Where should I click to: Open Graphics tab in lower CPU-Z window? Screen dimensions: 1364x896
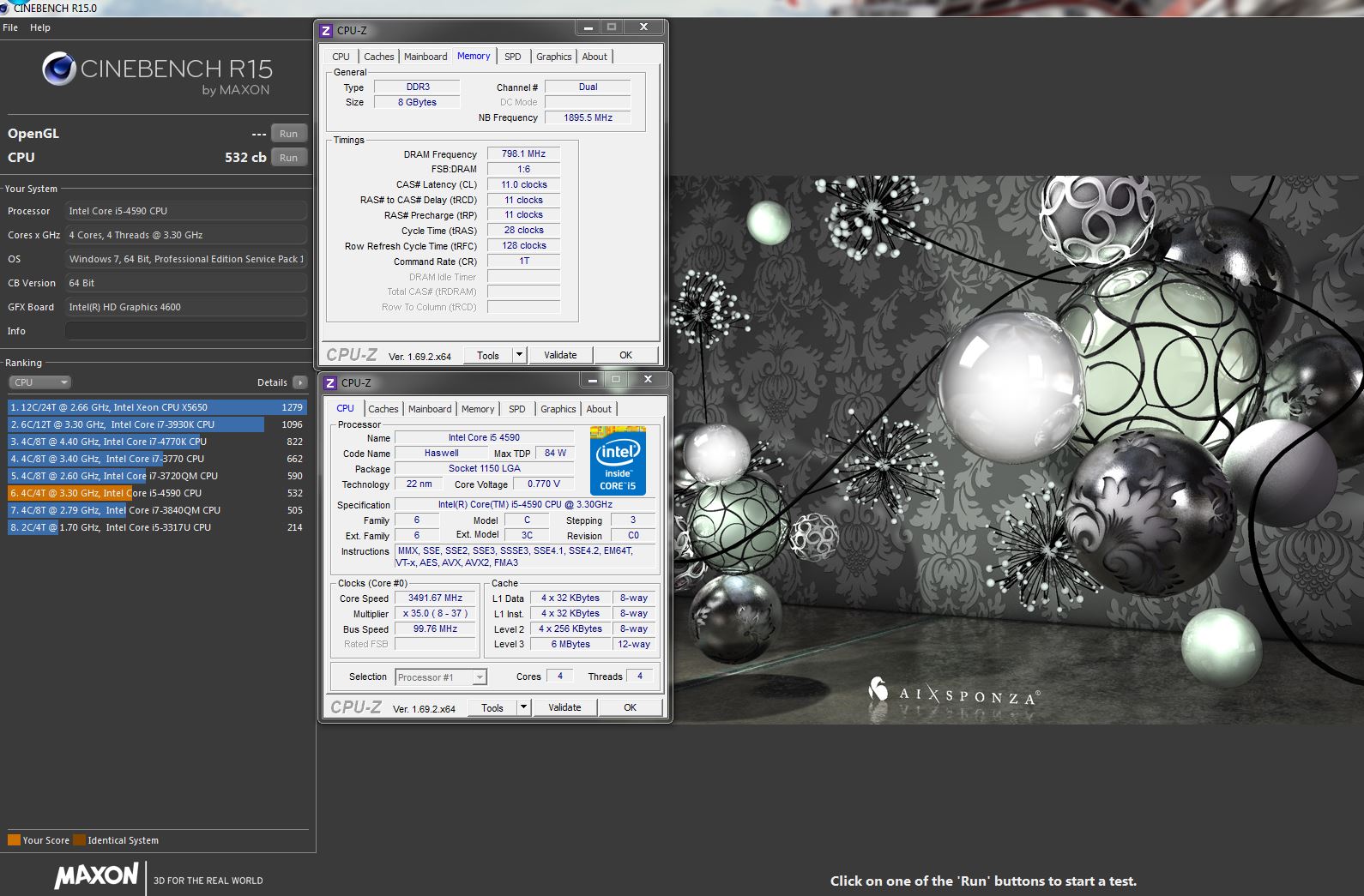(558, 409)
